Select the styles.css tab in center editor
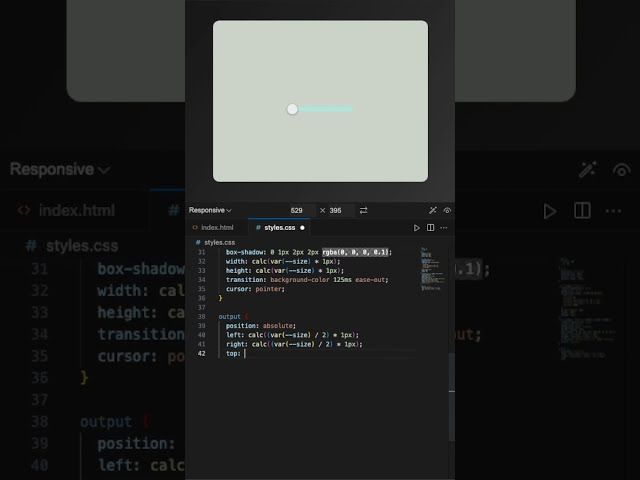This screenshot has width=640, height=480. 279,227
